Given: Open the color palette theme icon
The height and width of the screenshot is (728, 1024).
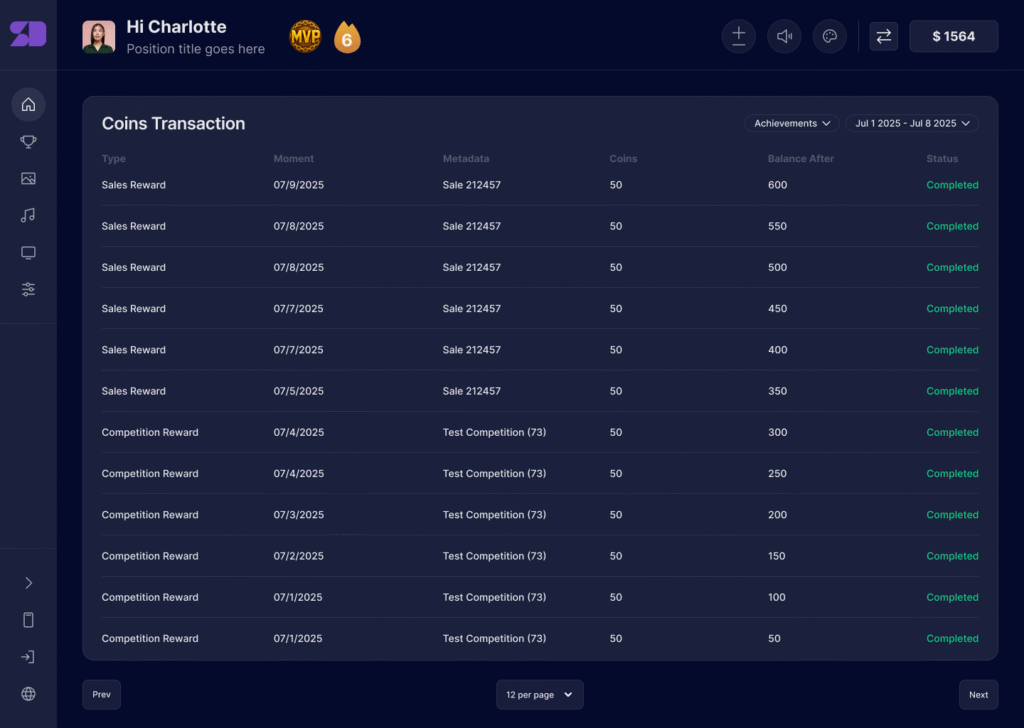Looking at the screenshot, I should point(829,36).
